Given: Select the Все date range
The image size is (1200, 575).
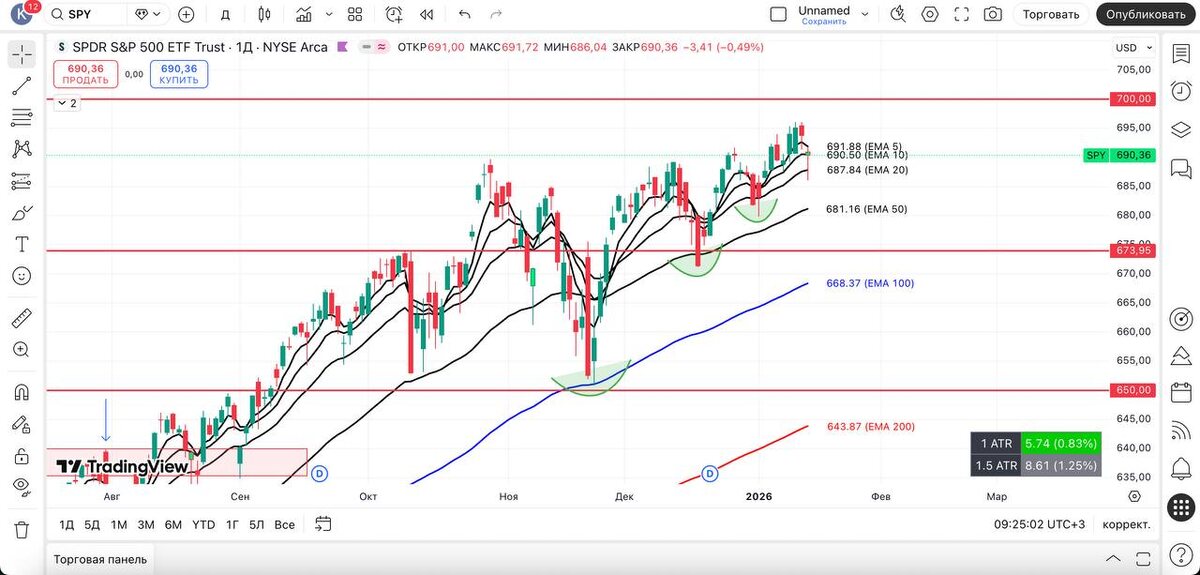Looking at the screenshot, I should point(284,524).
